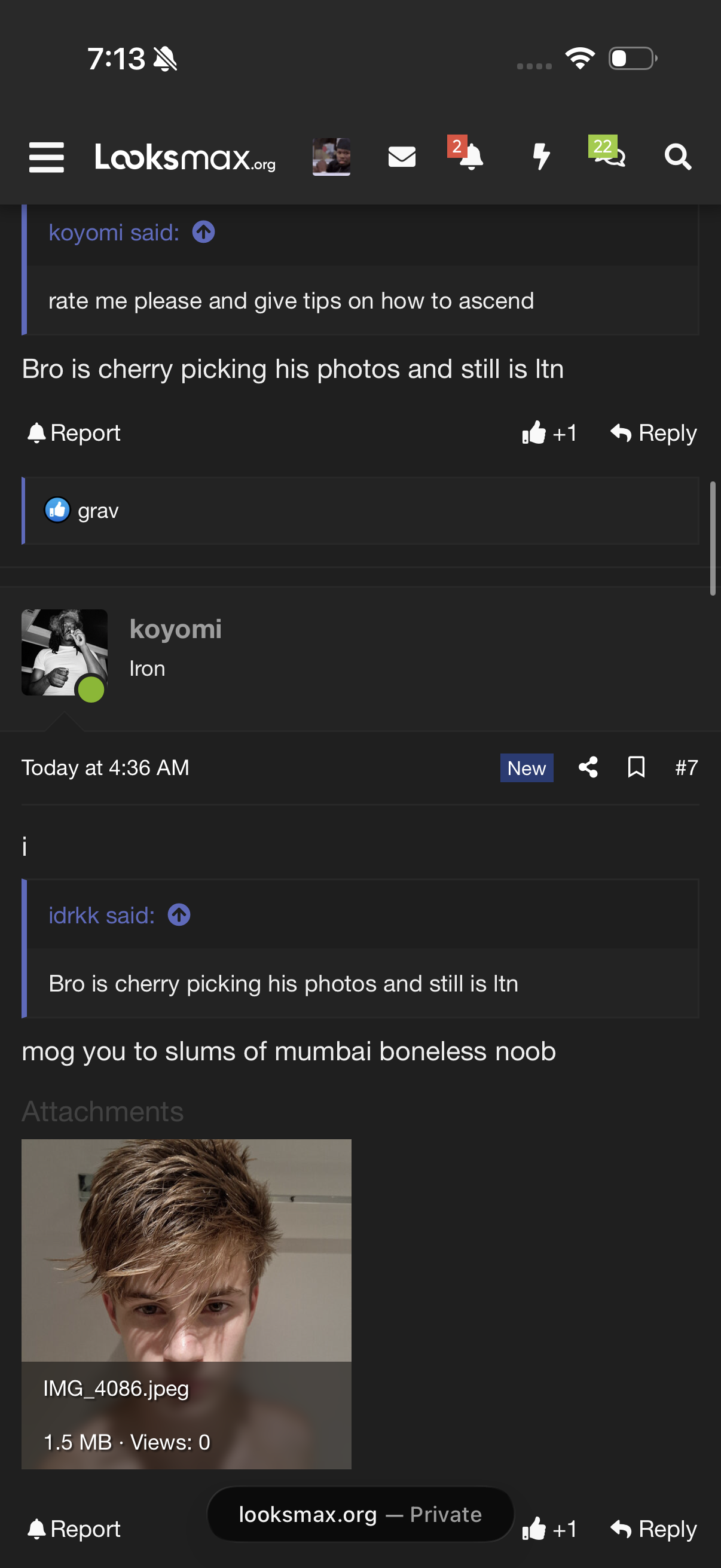
Task: Tap the lightning bolt what's new icon
Action: click(540, 157)
